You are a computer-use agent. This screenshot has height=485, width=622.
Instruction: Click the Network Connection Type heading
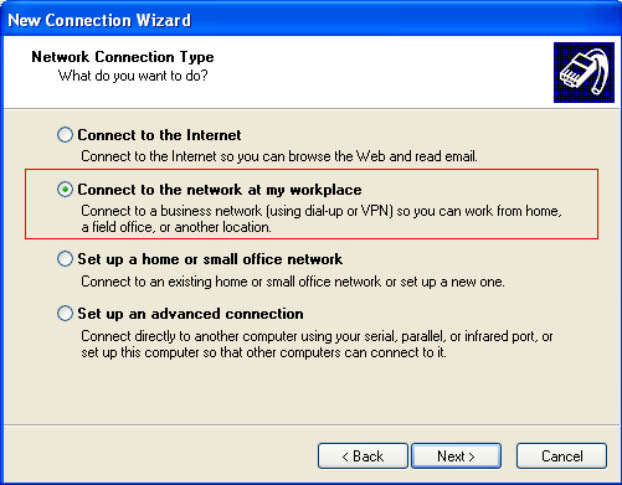point(123,57)
